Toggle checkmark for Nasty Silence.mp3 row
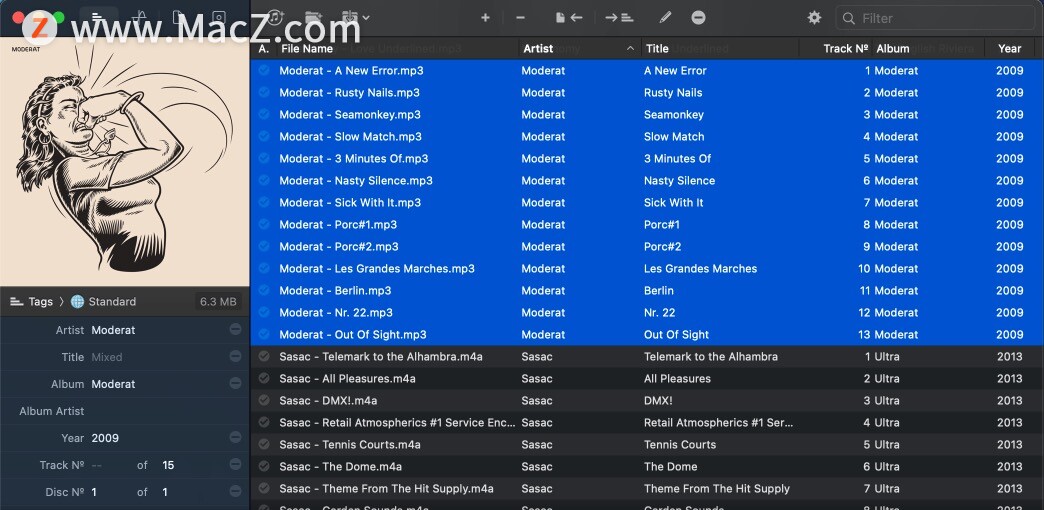This screenshot has height=510, width=1044. pos(264,180)
